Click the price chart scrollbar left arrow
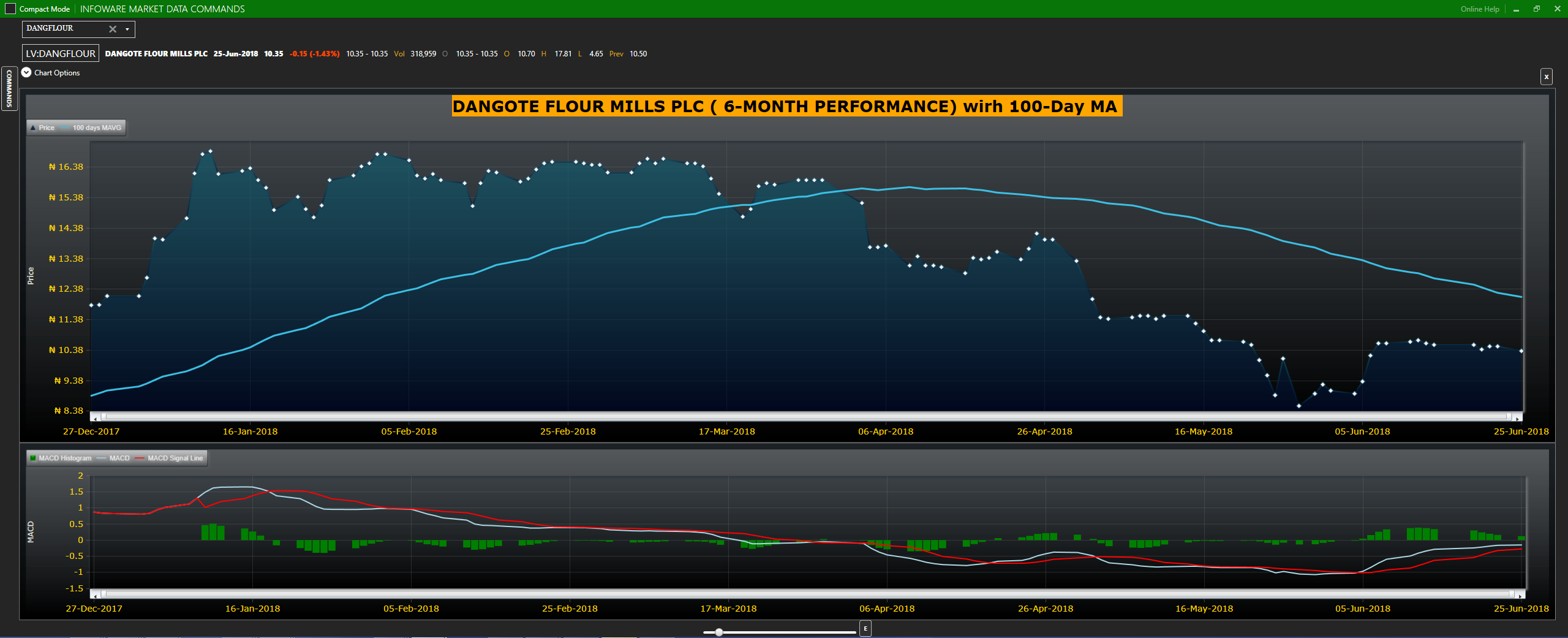 point(94,417)
